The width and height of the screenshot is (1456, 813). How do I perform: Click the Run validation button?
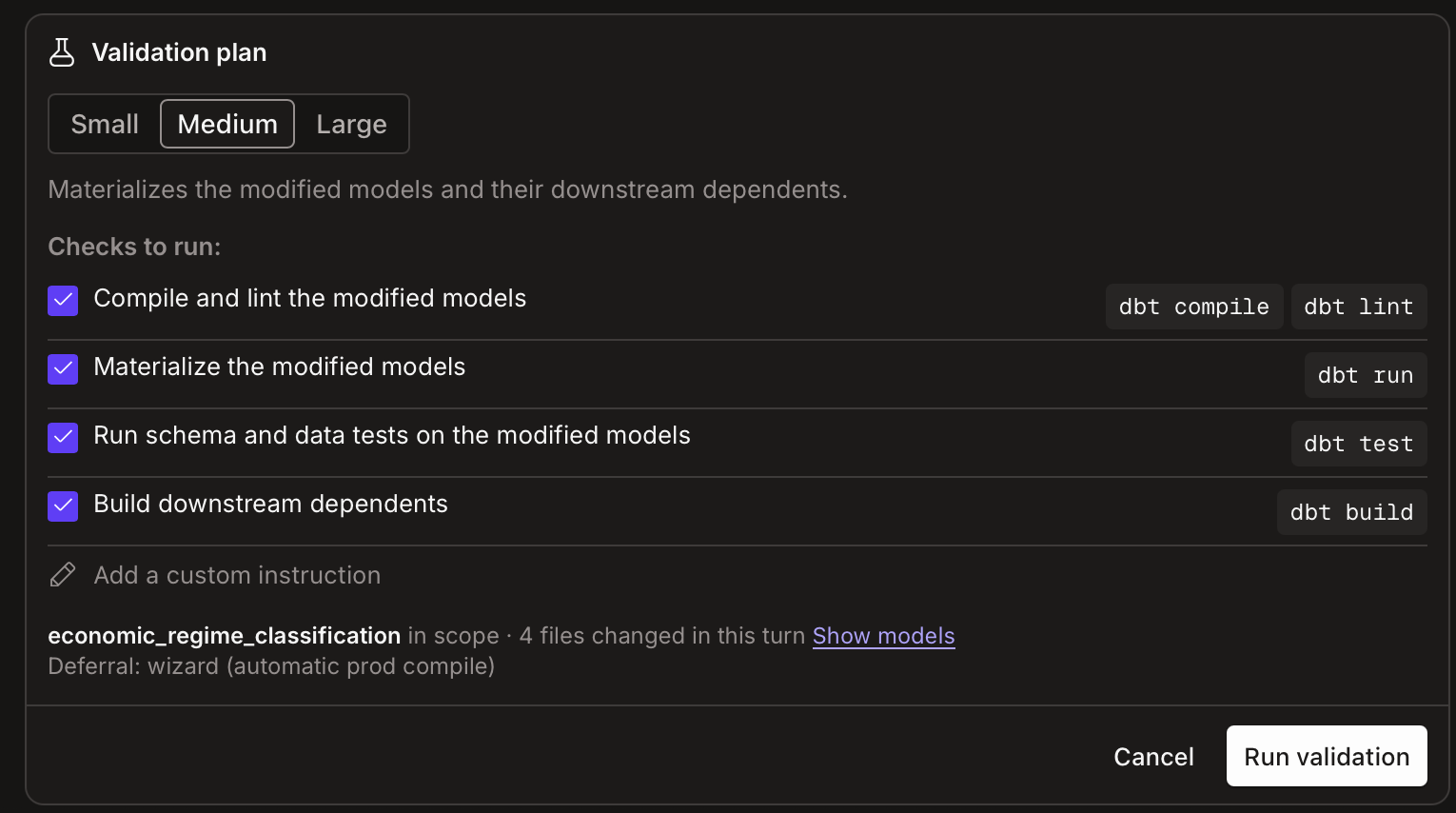[1327, 757]
